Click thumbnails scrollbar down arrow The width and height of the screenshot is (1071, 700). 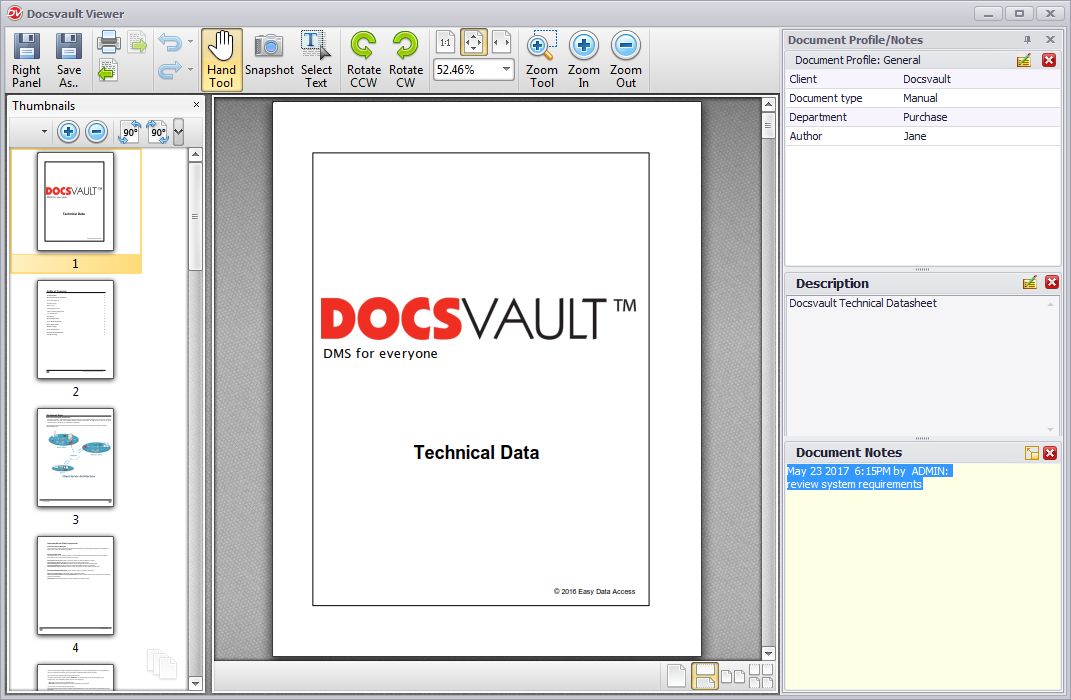point(195,683)
